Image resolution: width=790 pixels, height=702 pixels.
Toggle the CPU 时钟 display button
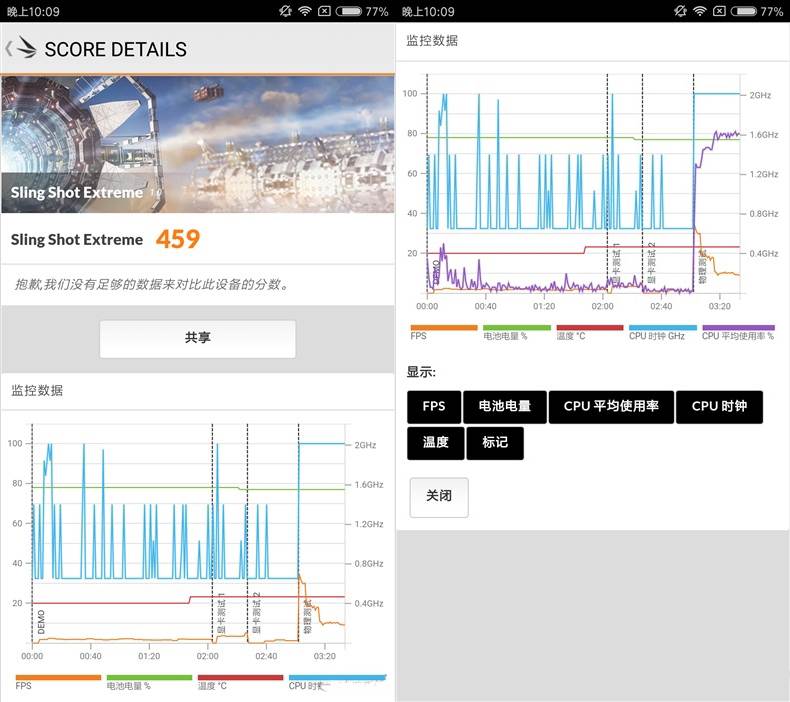click(719, 407)
